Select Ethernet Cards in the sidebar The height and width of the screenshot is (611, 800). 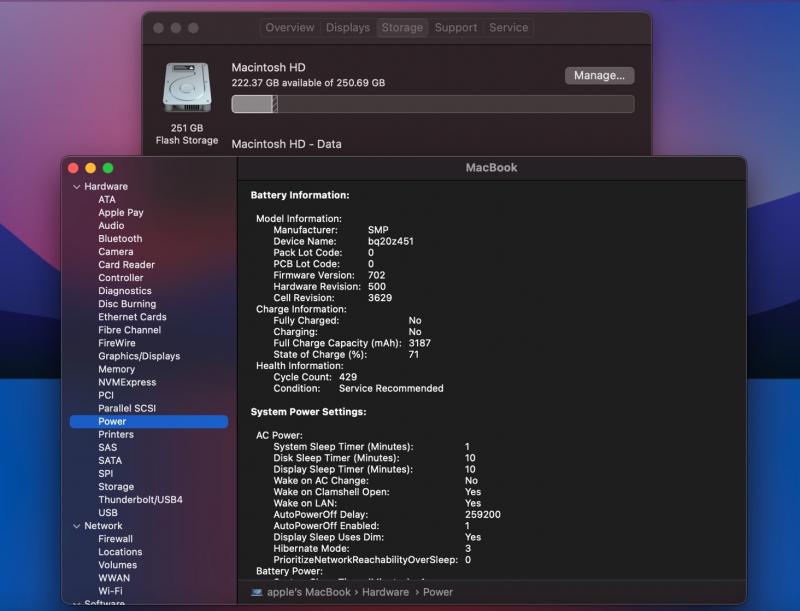(x=133, y=317)
